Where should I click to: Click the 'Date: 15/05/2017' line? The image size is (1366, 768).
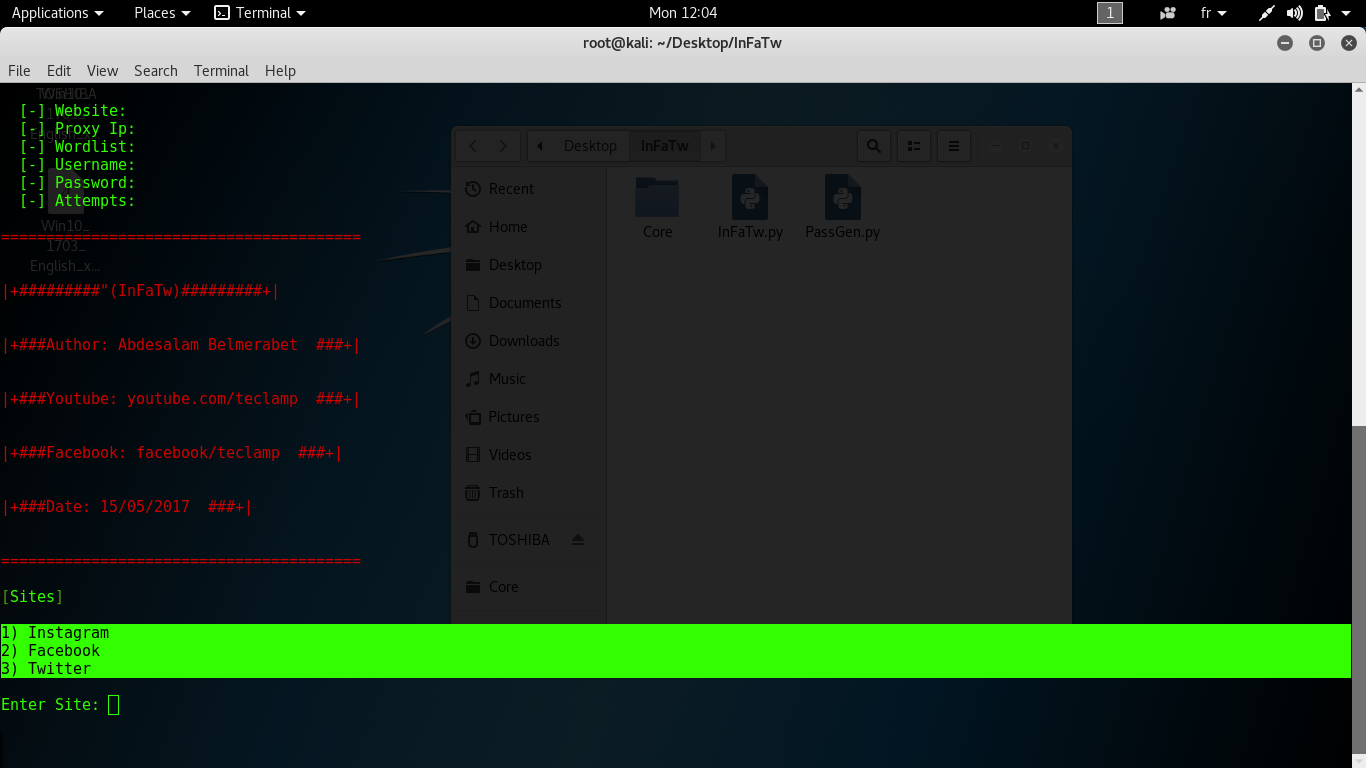(x=127, y=507)
